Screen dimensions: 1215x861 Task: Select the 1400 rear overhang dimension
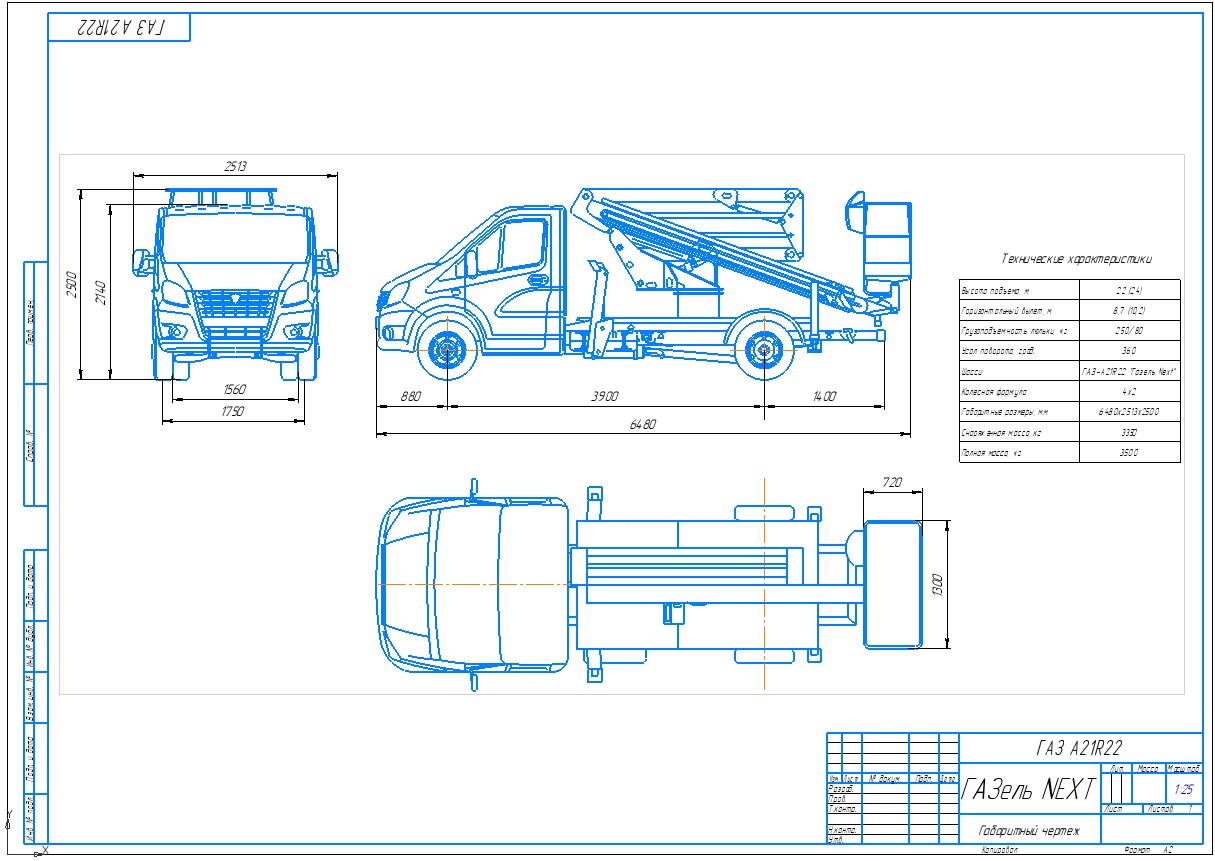pos(824,397)
